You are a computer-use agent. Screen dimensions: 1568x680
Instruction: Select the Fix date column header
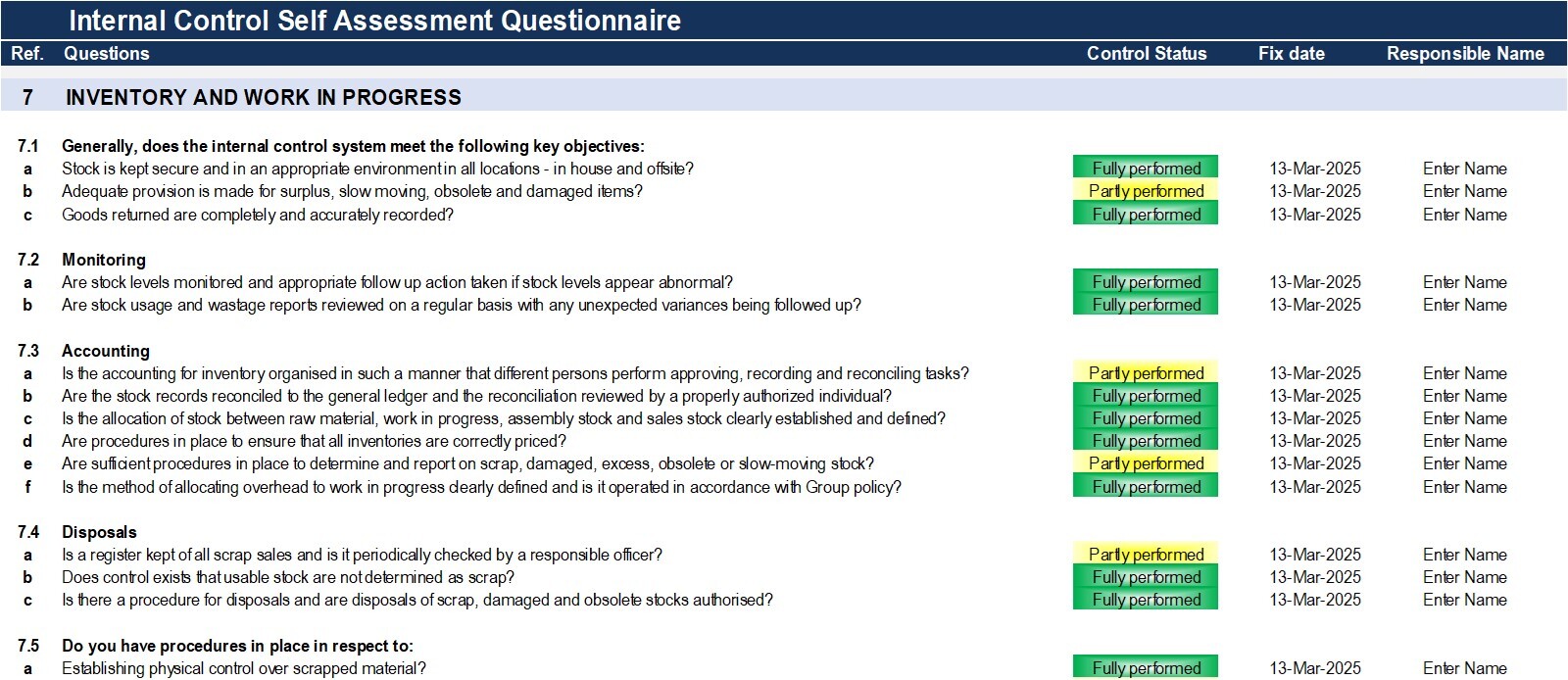point(1292,54)
